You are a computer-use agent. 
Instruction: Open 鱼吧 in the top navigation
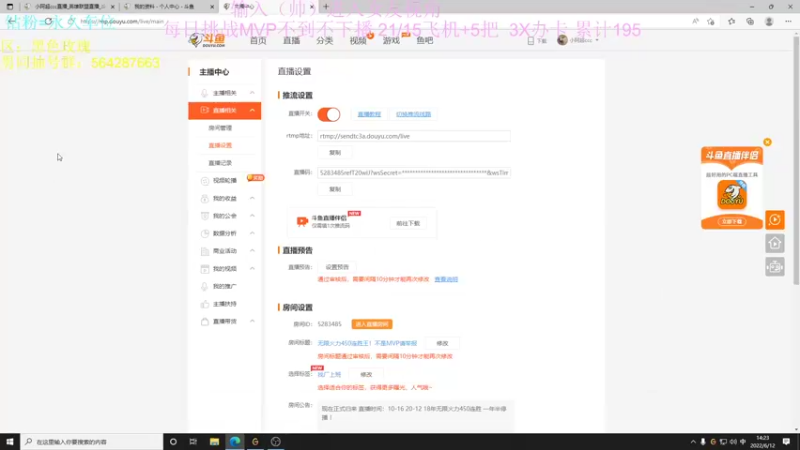[x=424, y=40]
